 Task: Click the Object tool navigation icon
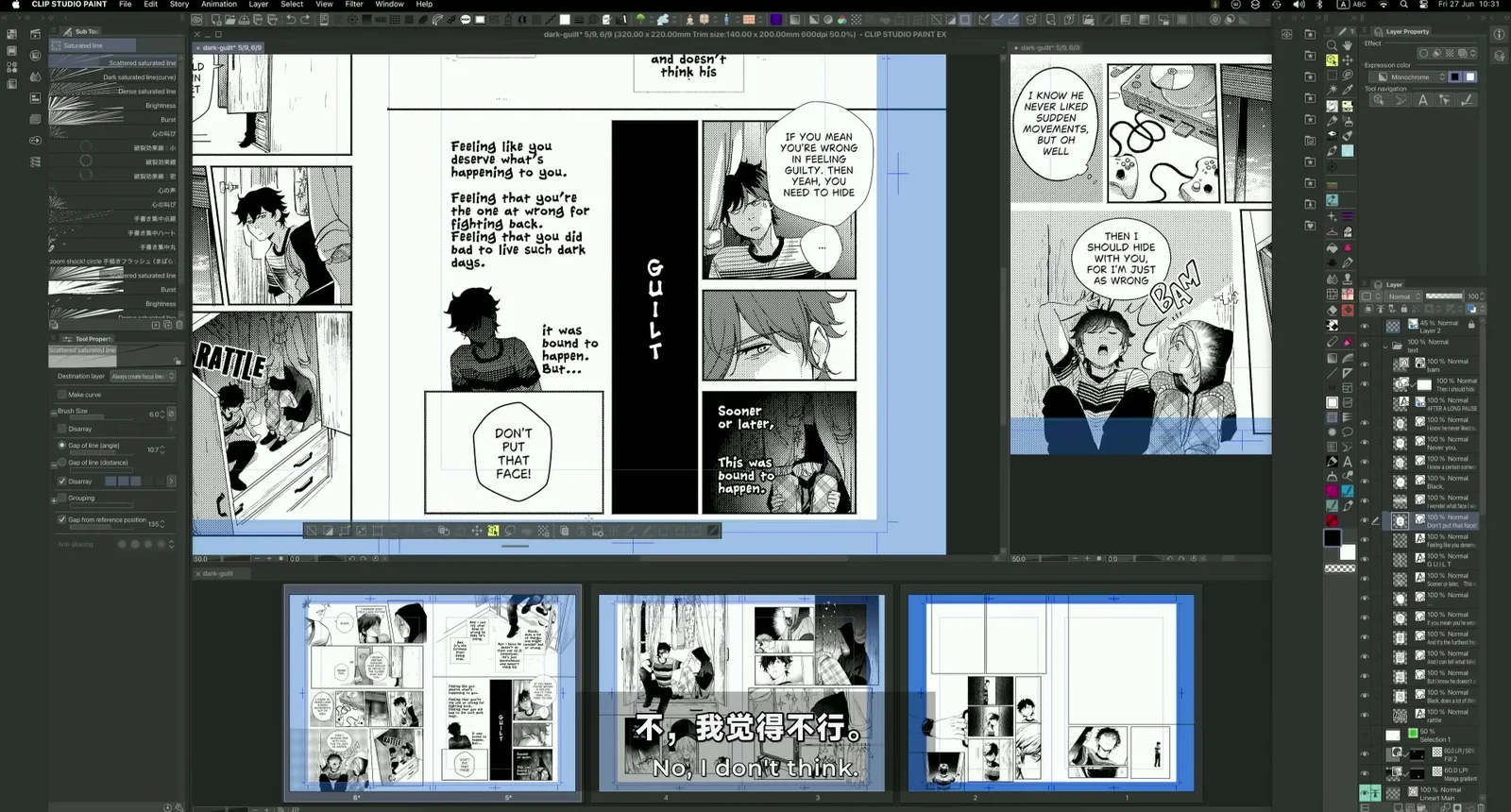tap(1380, 99)
